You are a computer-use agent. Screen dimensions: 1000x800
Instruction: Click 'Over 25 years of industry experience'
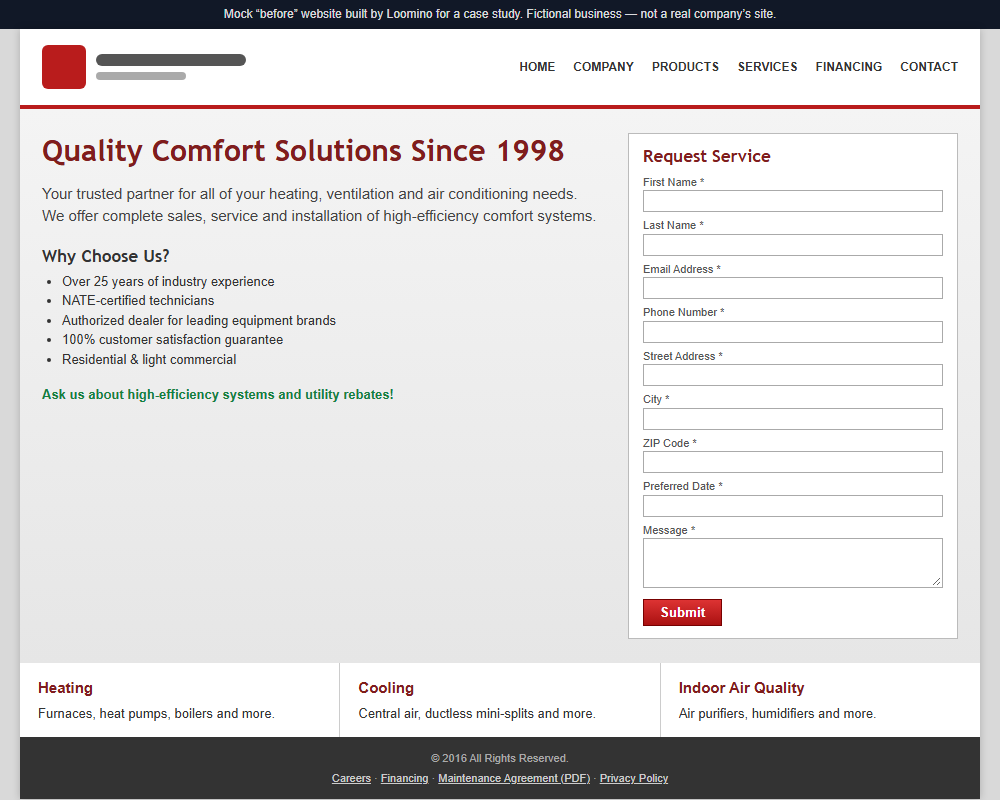tap(168, 281)
